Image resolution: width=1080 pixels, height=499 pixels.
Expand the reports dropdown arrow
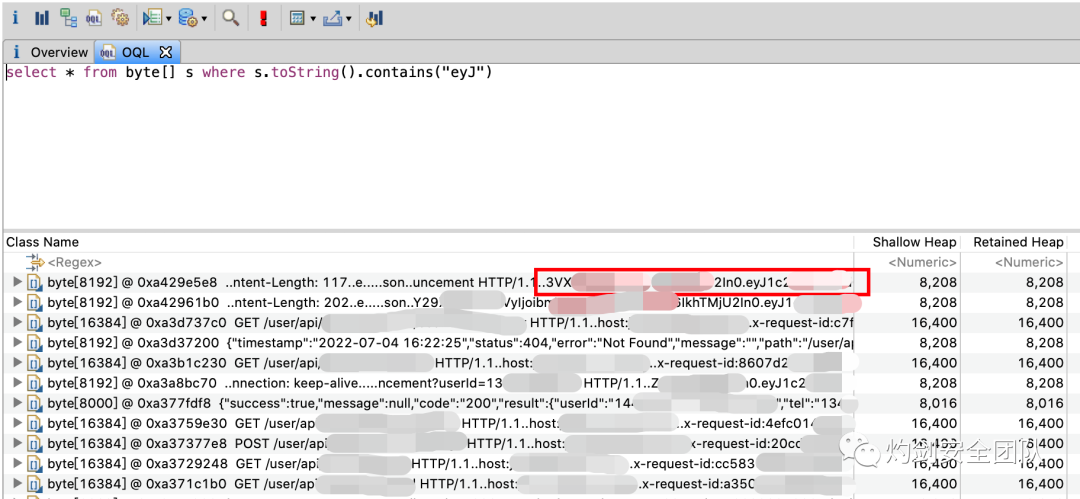[x=169, y=19]
